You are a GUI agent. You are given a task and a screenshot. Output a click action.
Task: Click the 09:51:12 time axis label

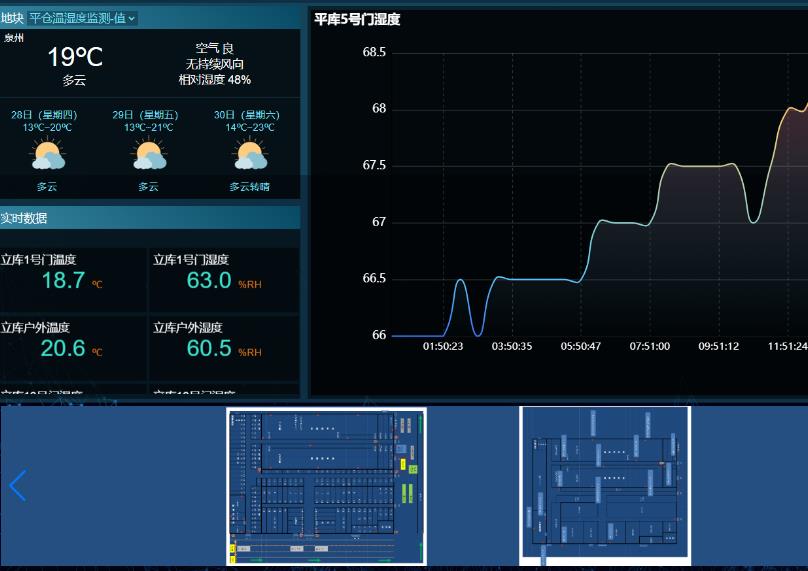click(719, 346)
